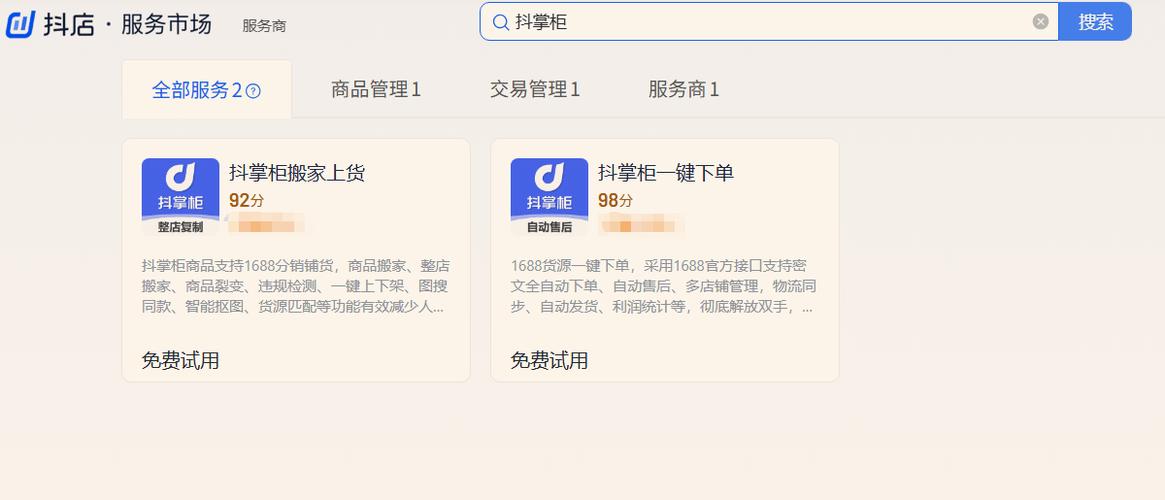Click 免费试用 on the 搬家上货 card
The image size is (1165, 500).
[181, 360]
